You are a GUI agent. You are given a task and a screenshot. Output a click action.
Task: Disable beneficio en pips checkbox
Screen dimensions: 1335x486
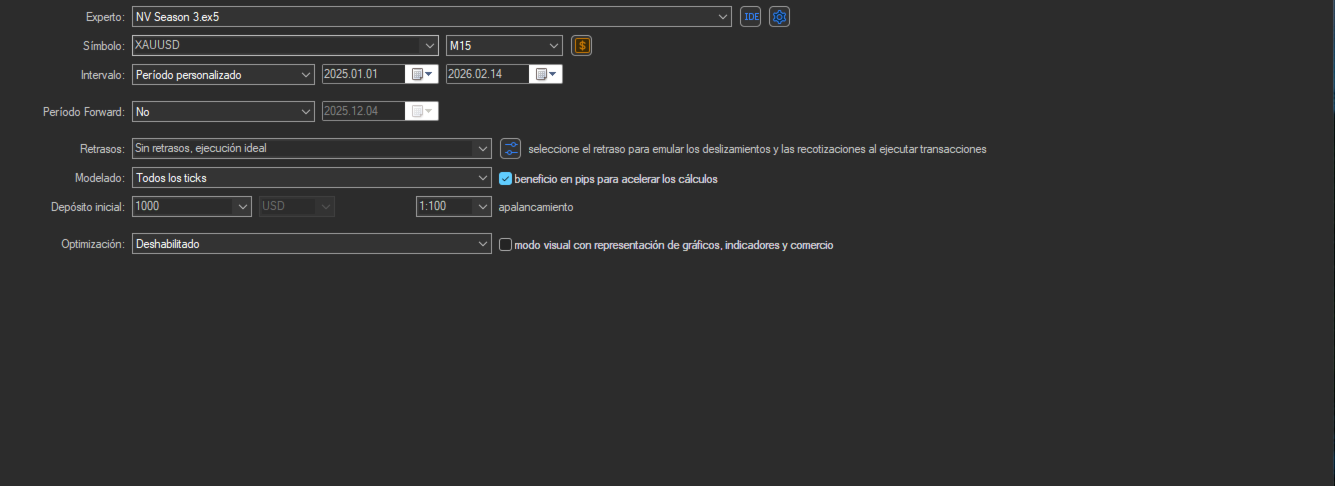tap(505, 179)
